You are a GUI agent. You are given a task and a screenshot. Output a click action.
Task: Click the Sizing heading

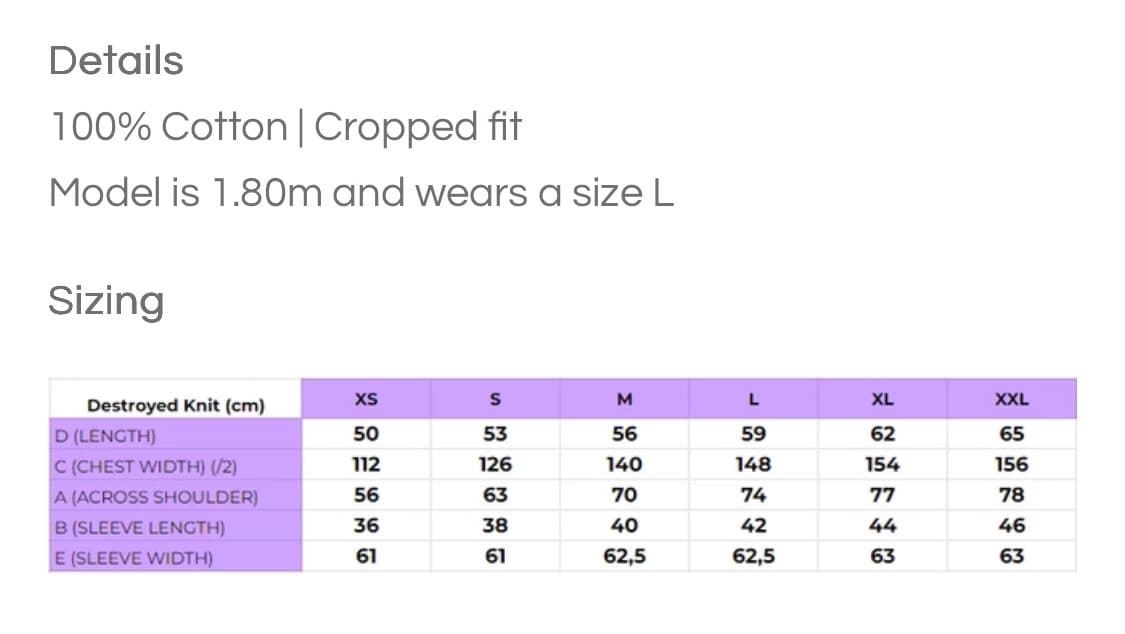pyautogui.click(x=106, y=300)
